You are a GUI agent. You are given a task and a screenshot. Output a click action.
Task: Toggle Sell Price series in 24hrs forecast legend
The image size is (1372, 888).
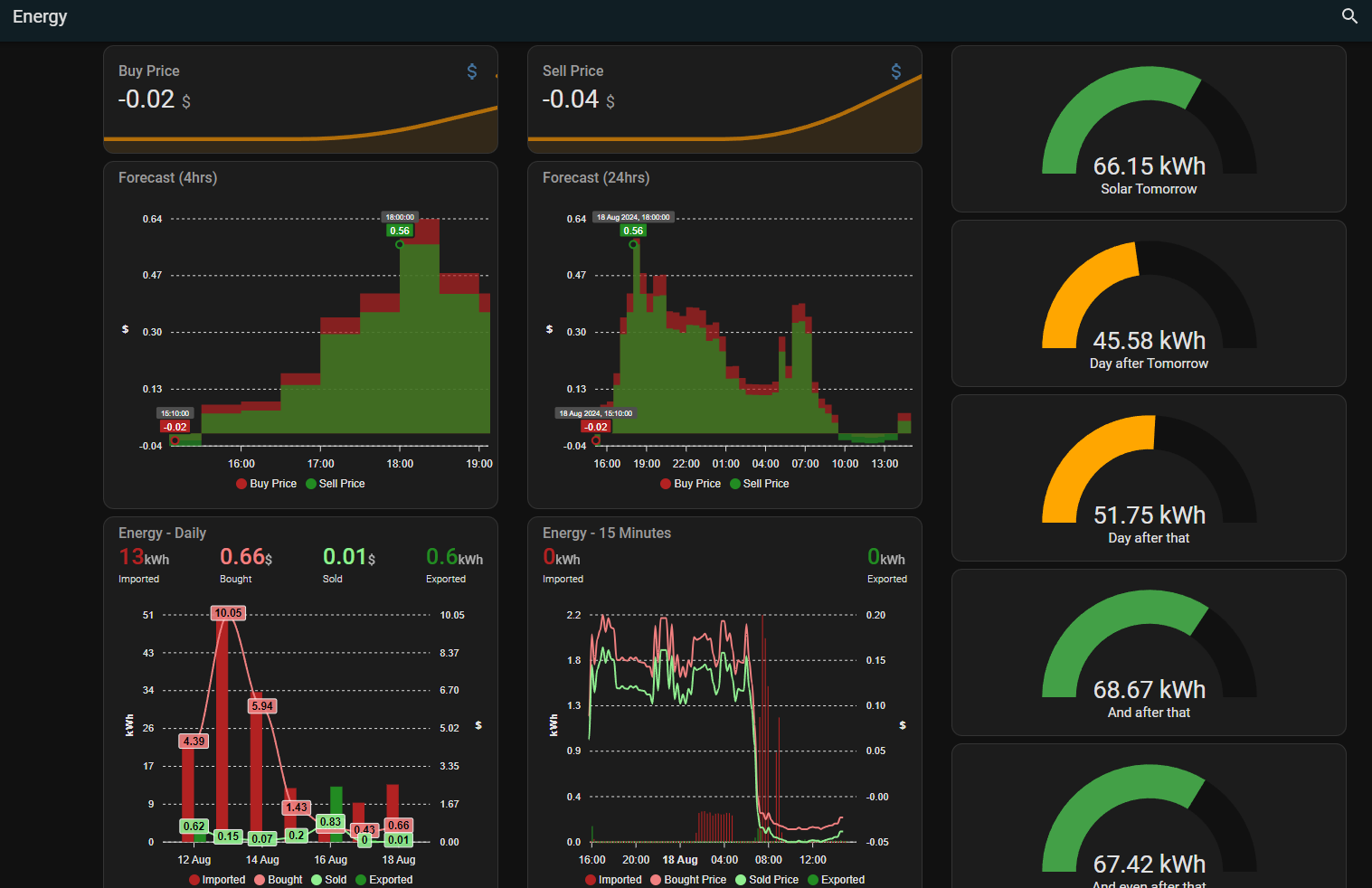point(760,484)
